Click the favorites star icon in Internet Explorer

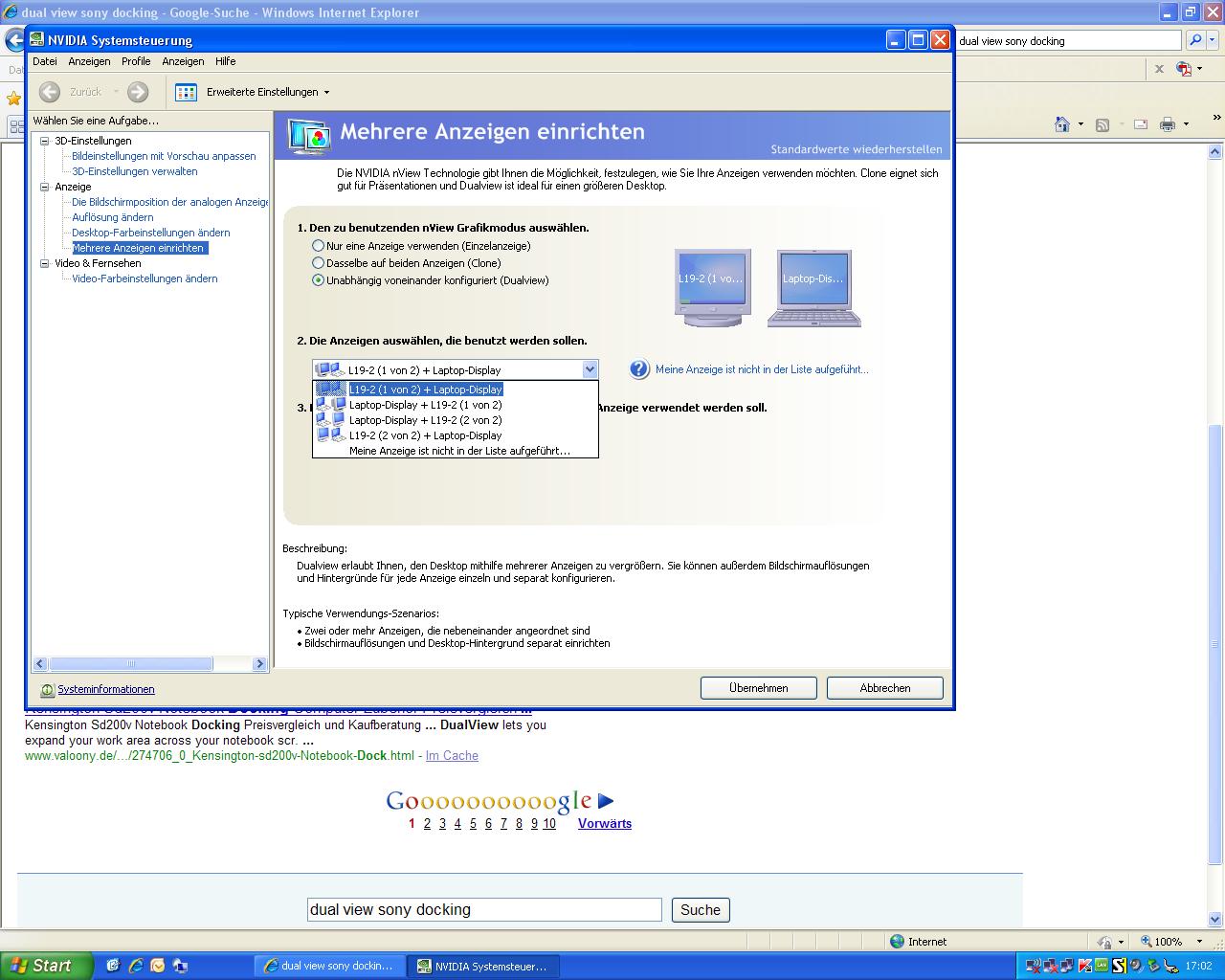click(13, 99)
